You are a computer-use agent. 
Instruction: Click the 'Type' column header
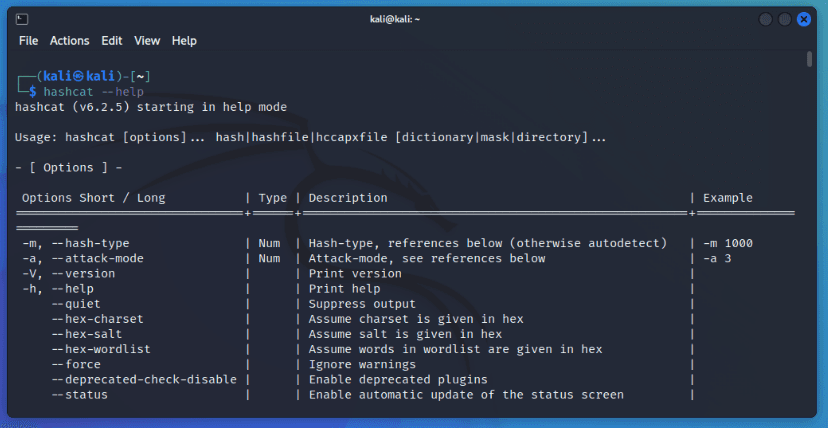pos(272,198)
